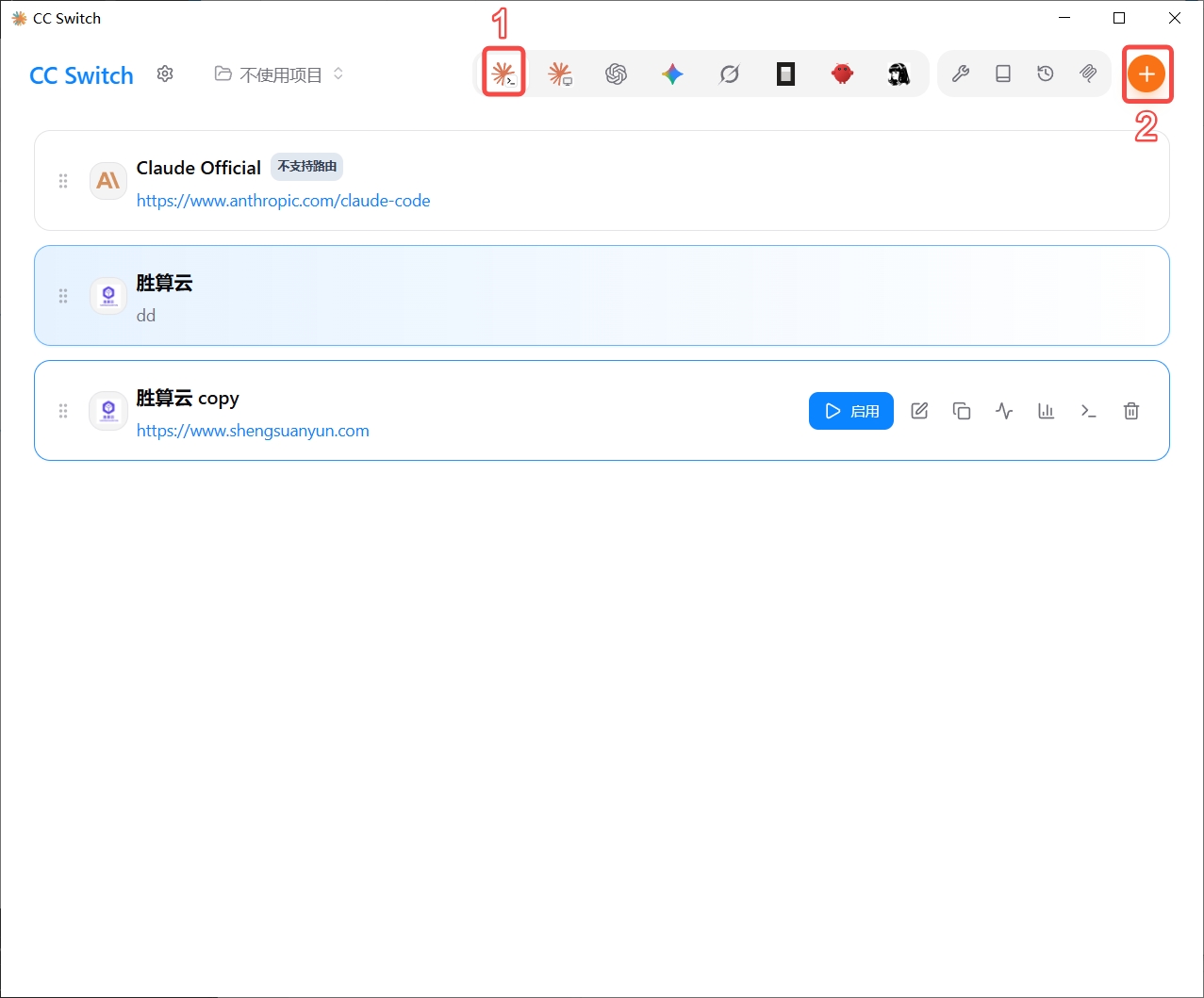1204x998 pixels.
Task: Switch to the OpenAI Codex app icon
Action: pyautogui.click(x=617, y=74)
